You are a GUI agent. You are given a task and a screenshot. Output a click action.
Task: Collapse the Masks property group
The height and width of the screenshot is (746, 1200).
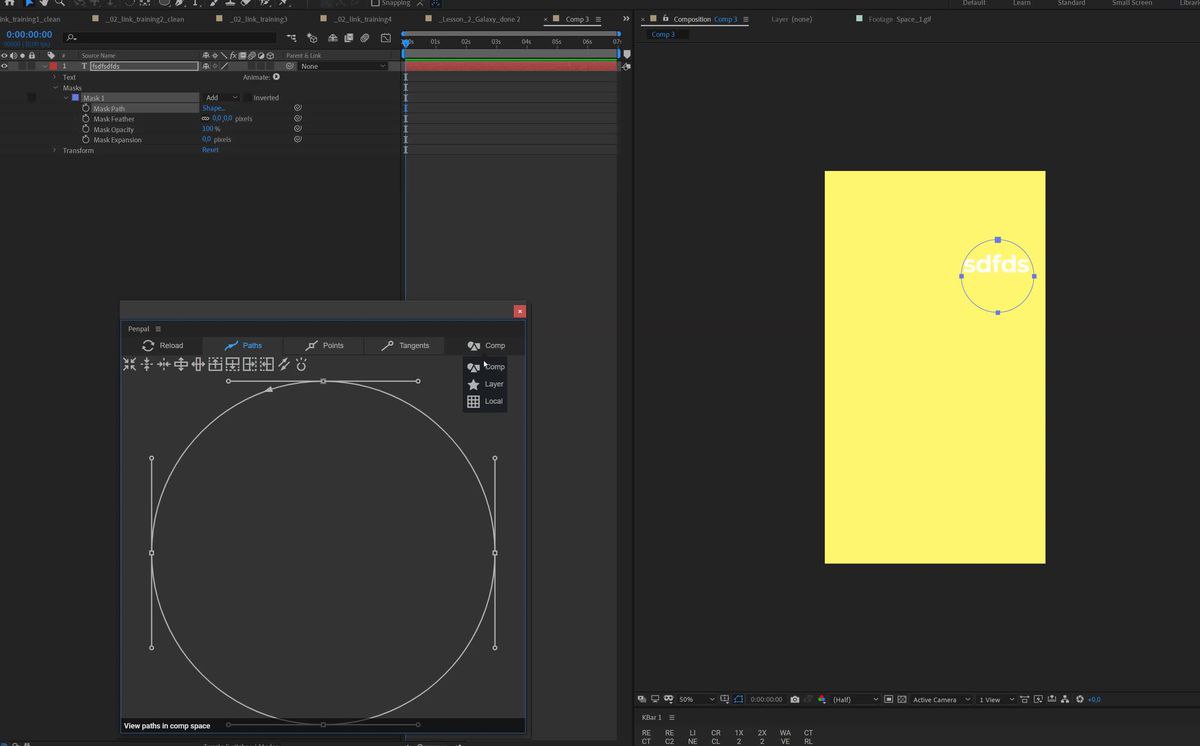pos(55,88)
